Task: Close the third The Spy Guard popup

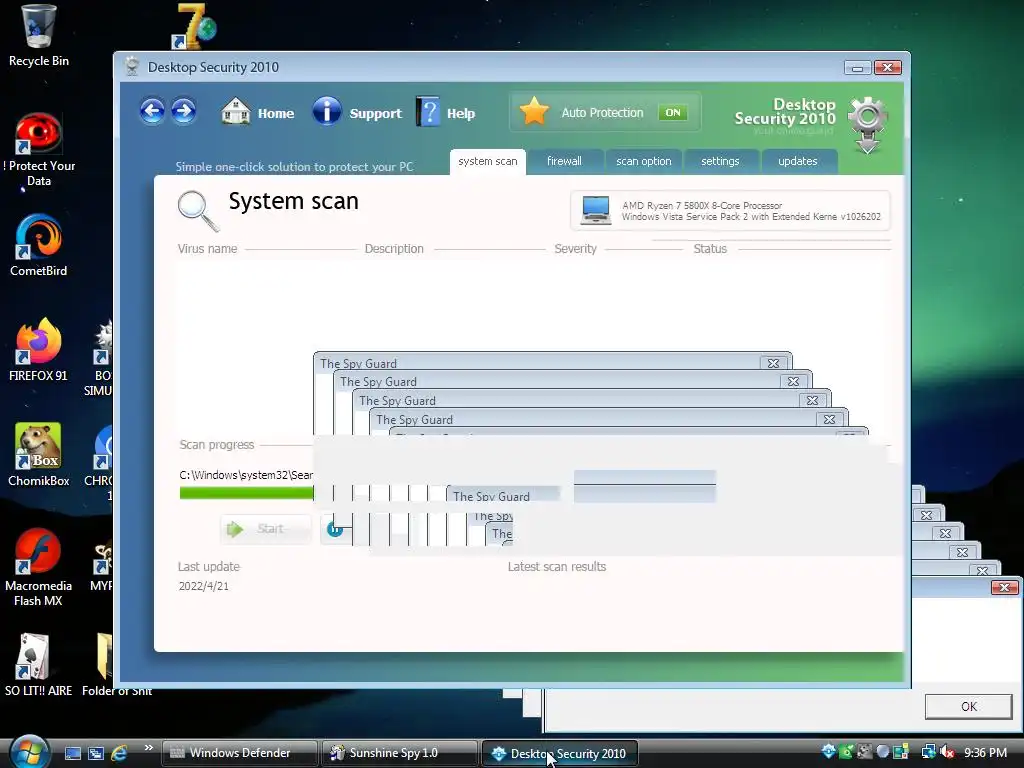Action: 812,400
